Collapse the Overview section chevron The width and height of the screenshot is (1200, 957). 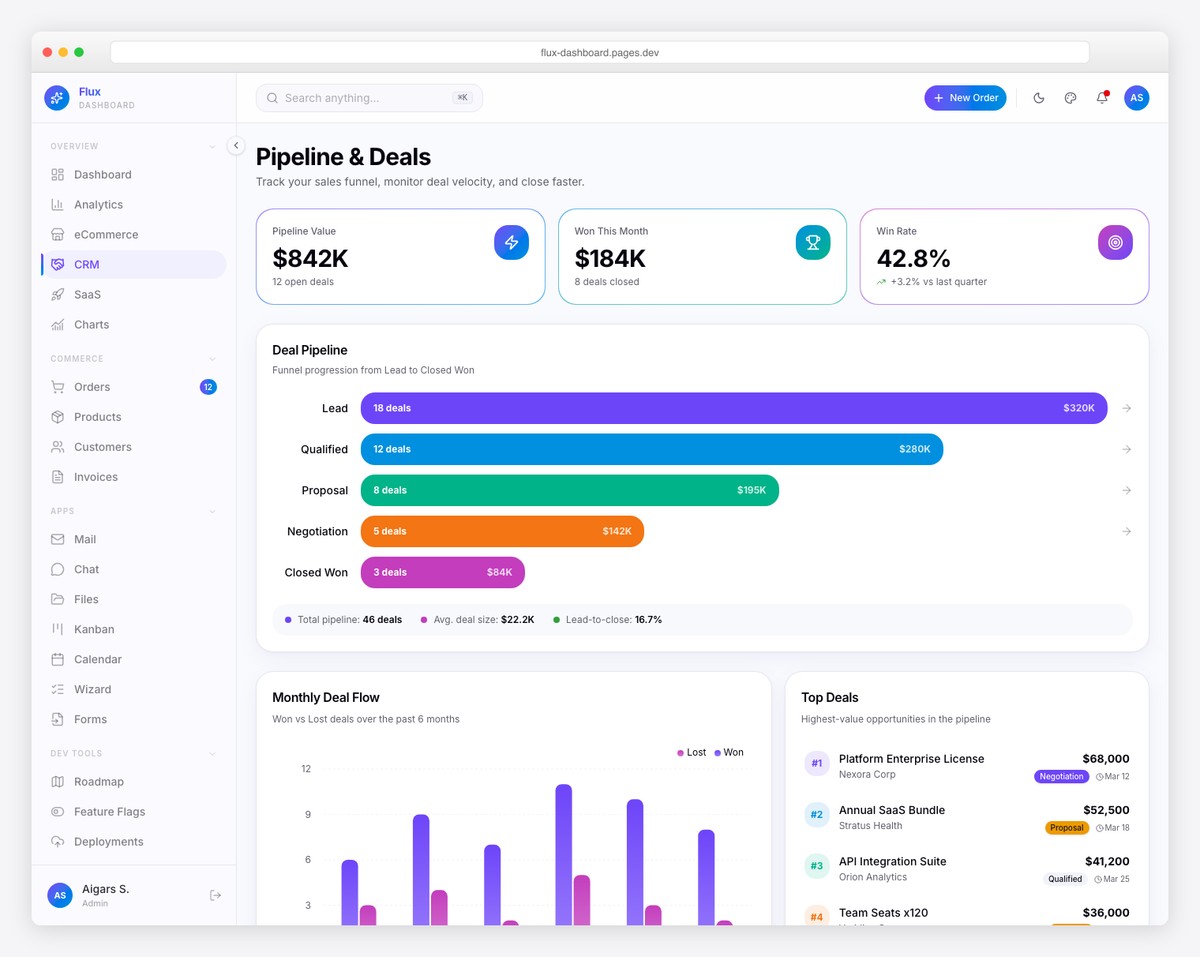[211, 146]
